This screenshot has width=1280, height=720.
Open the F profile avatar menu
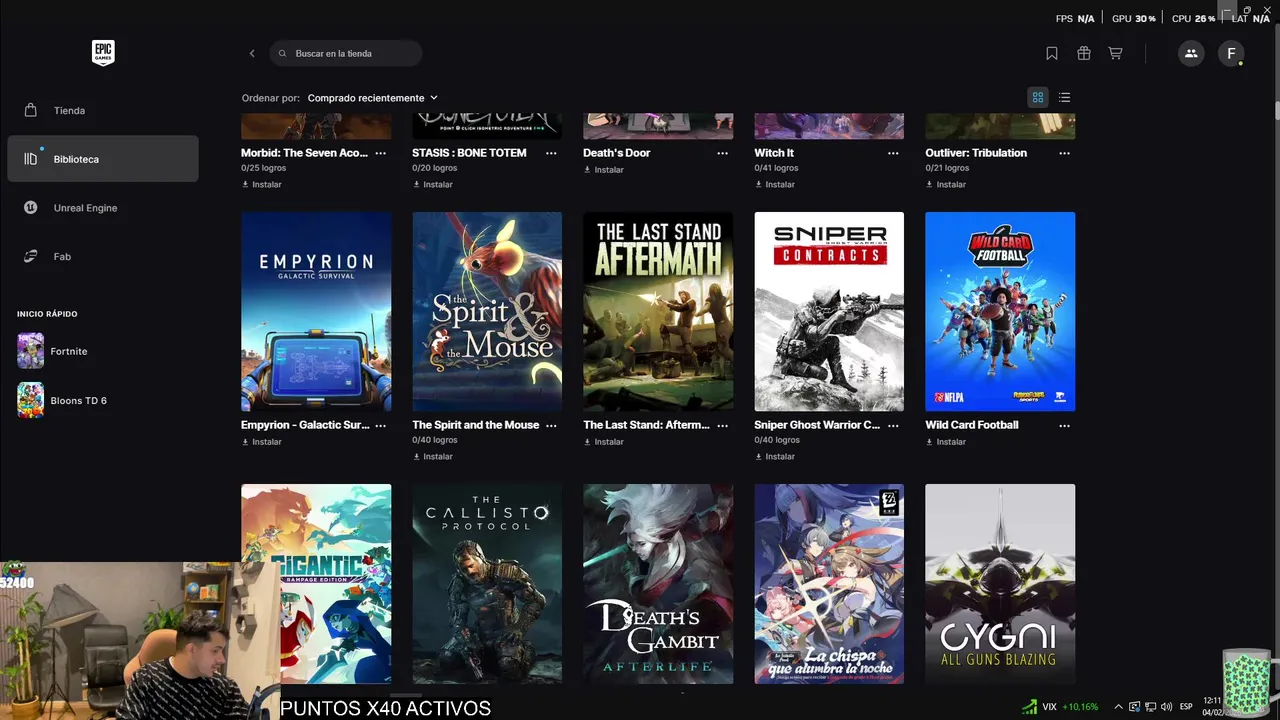[1231, 53]
